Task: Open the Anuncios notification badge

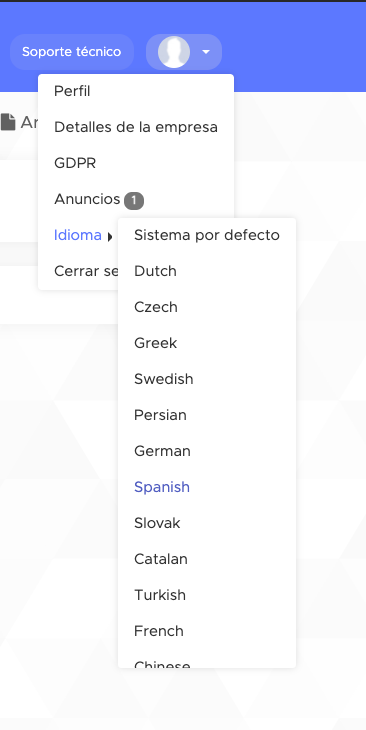Action: [x=134, y=201]
